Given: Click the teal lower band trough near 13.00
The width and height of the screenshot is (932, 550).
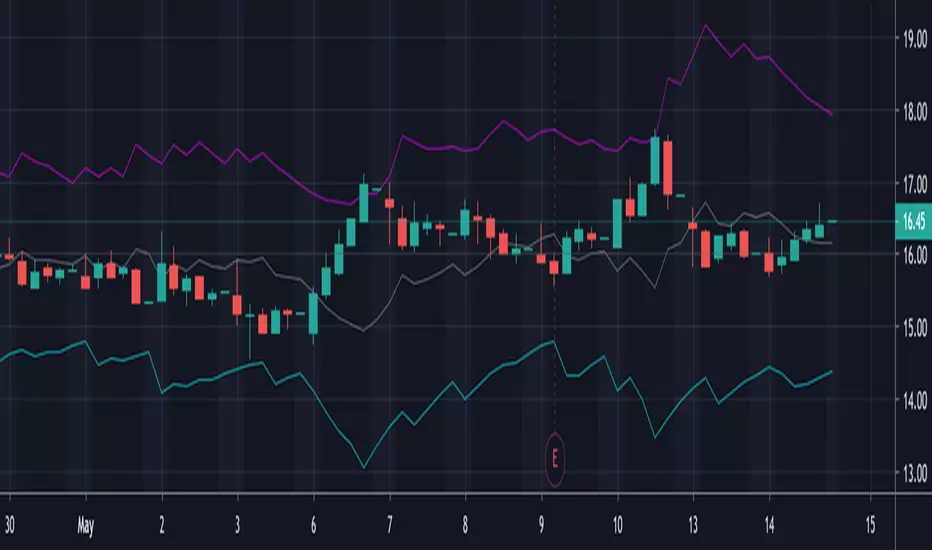Looking at the screenshot, I should pos(364,467).
